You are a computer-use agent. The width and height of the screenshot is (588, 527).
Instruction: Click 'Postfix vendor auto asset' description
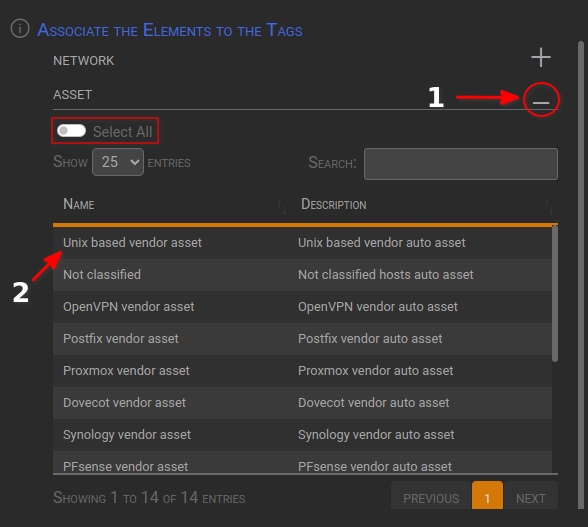tap(370, 339)
